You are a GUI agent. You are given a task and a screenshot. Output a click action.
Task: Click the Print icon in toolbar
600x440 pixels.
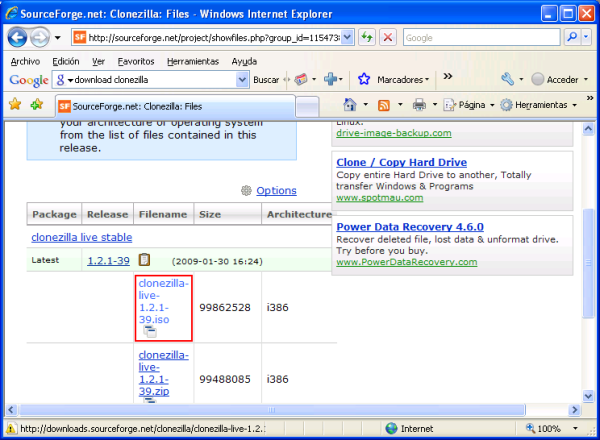pyautogui.click(x=419, y=105)
